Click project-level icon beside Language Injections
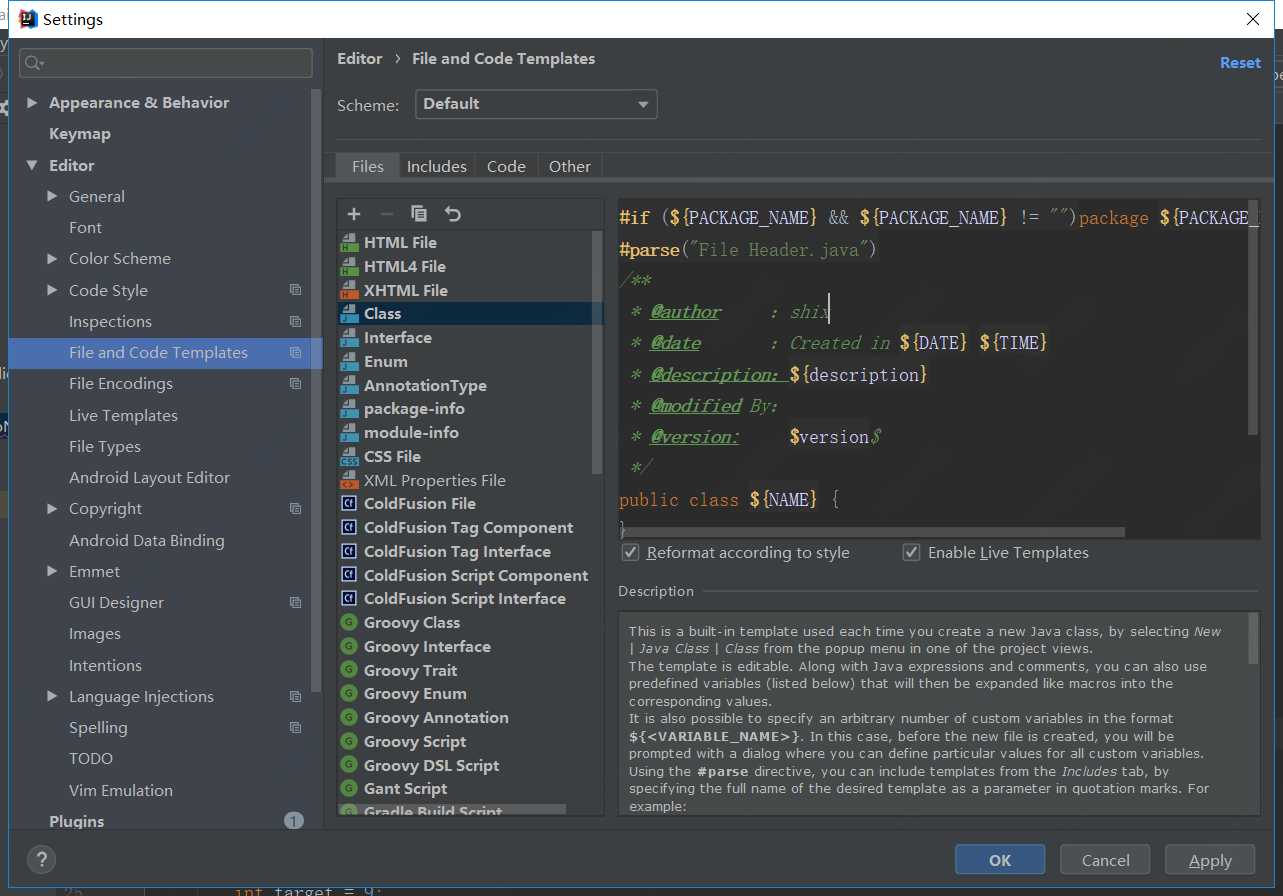Screen dimensions: 1283x896 295,696
